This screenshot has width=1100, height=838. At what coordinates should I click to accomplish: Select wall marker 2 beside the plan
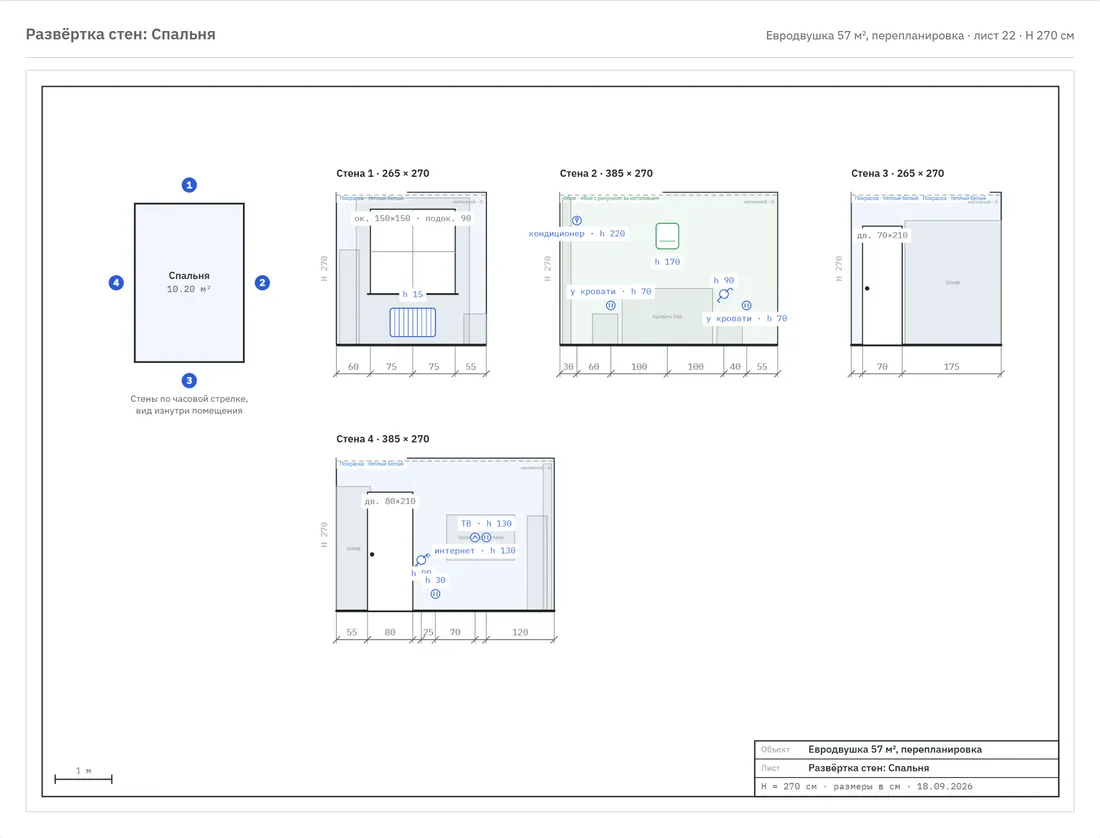tap(262, 283)
